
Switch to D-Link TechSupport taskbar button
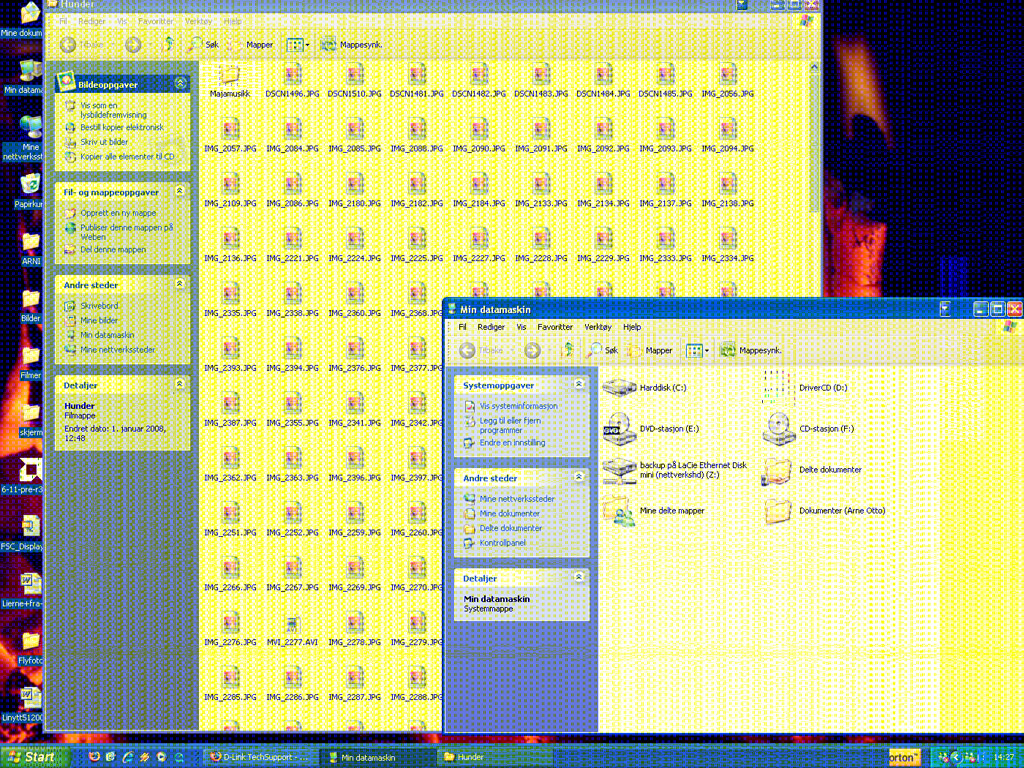pos(259,758)
